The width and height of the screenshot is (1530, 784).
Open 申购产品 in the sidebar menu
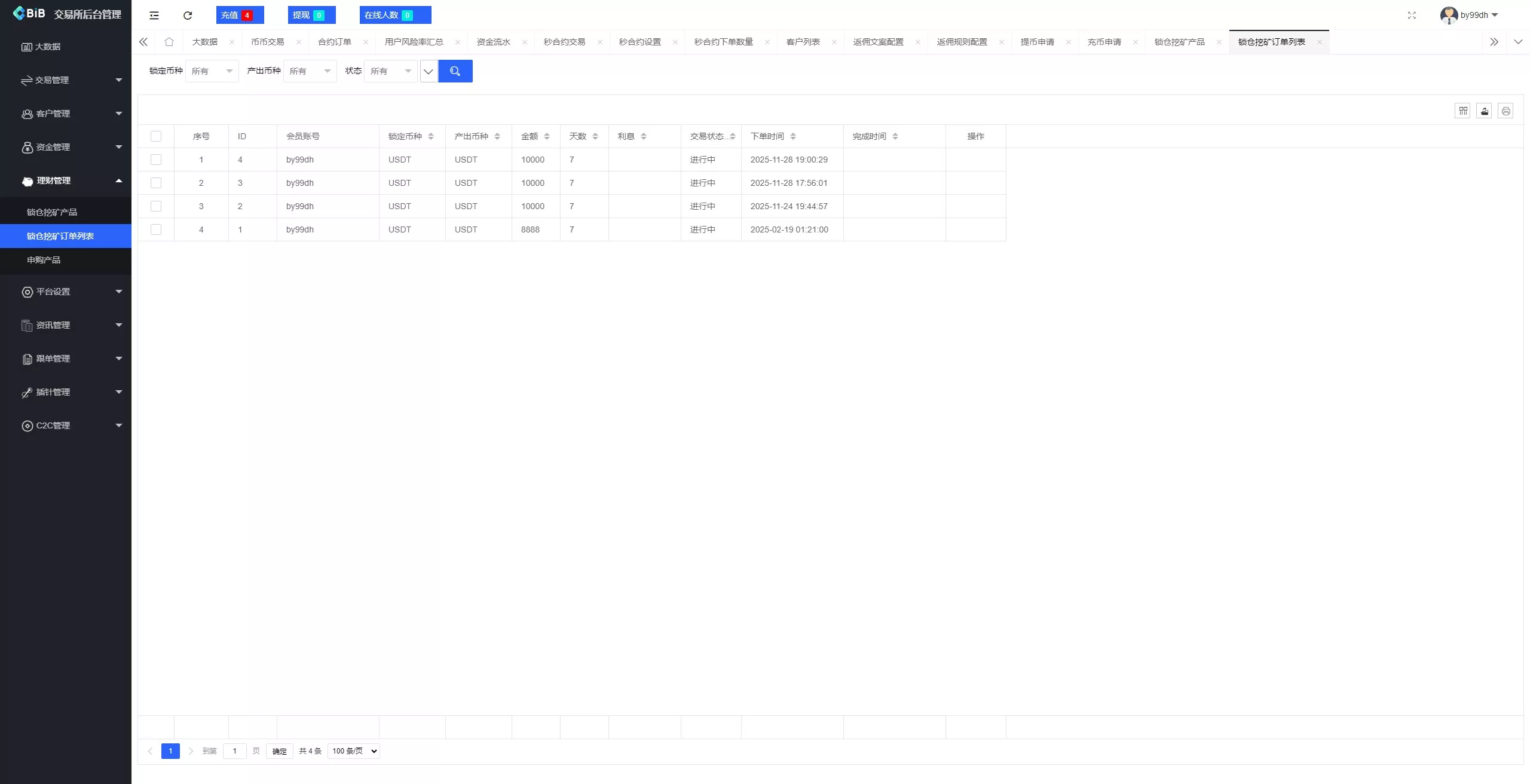[x=44, y=259]
